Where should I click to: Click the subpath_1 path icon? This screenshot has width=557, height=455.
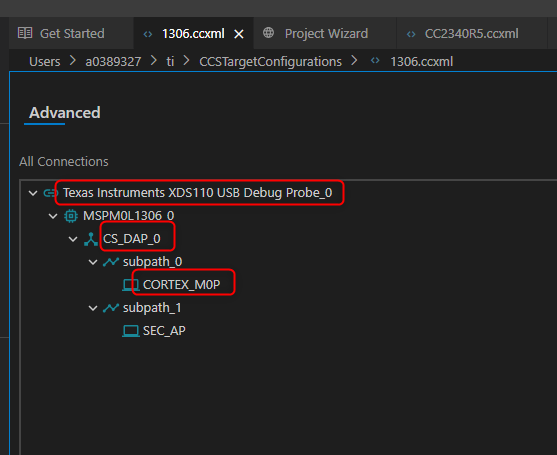tap(110, 308)
